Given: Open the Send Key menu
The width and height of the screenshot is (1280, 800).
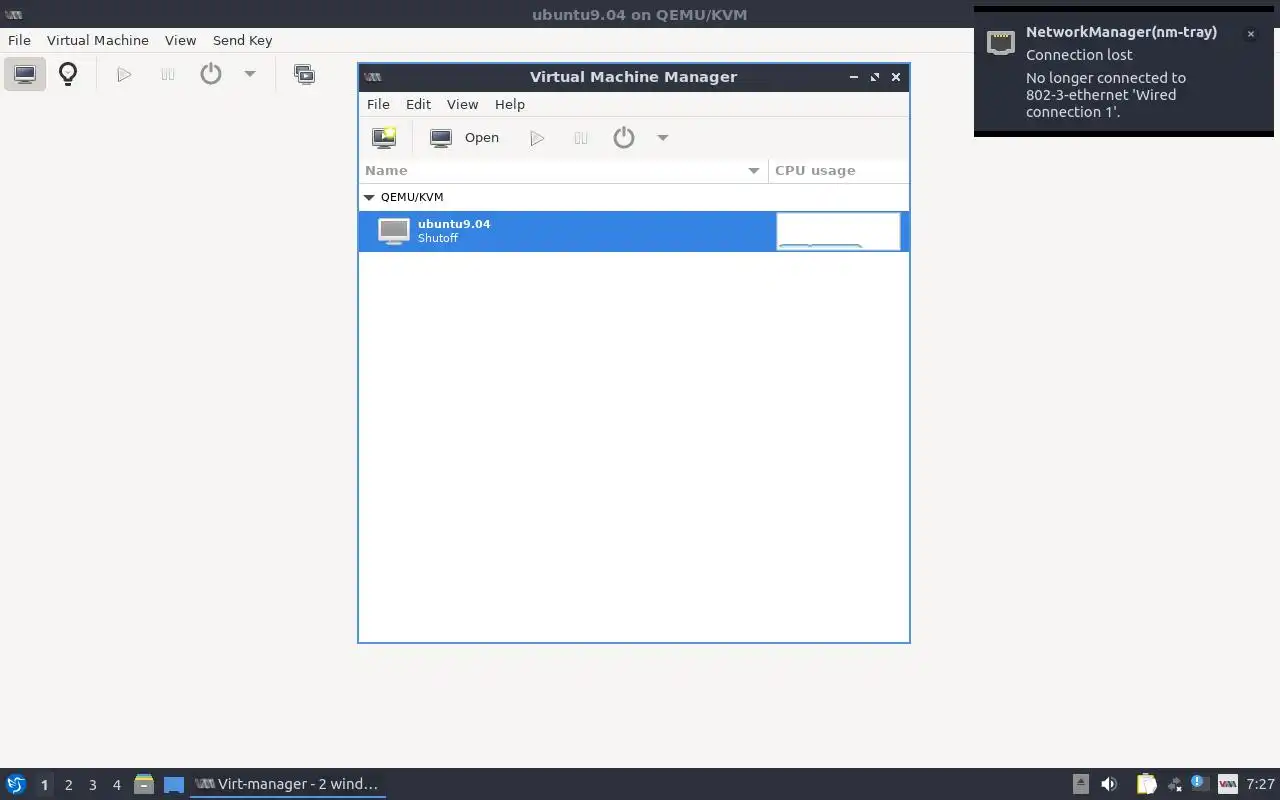Looking at the screenshot, I should (x=242, y=40).
